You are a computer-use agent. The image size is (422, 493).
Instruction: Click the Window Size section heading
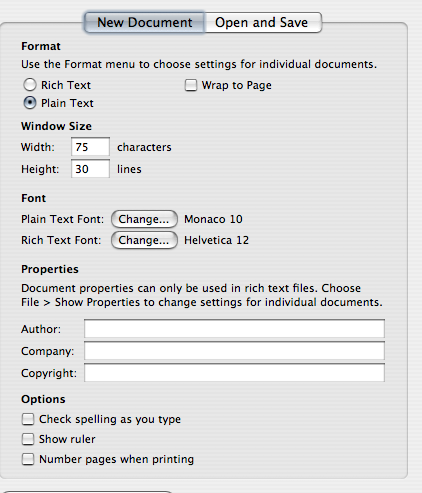(x=56, y=126)
